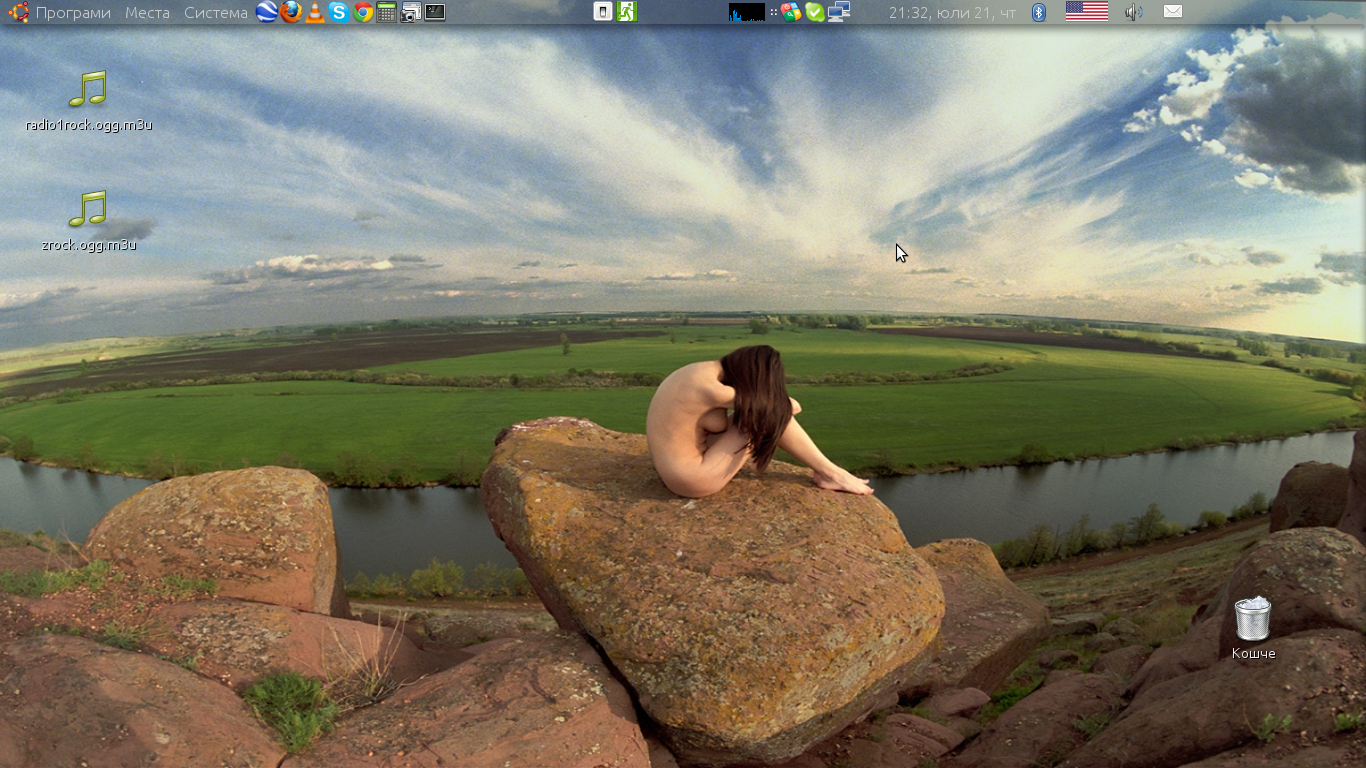Launch the Firefox browser

click(x=290, y=12)
